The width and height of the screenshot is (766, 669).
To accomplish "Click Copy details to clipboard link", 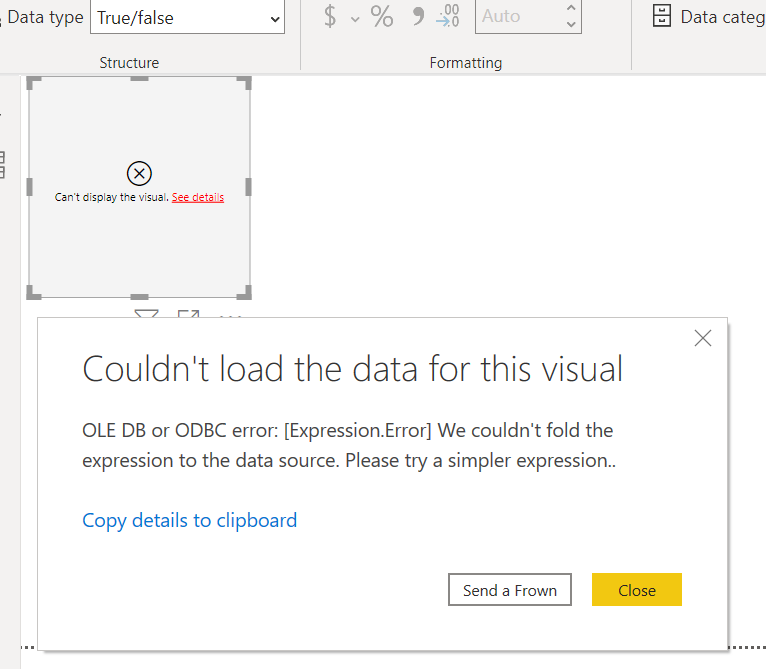I will click(x=190, y=521).
